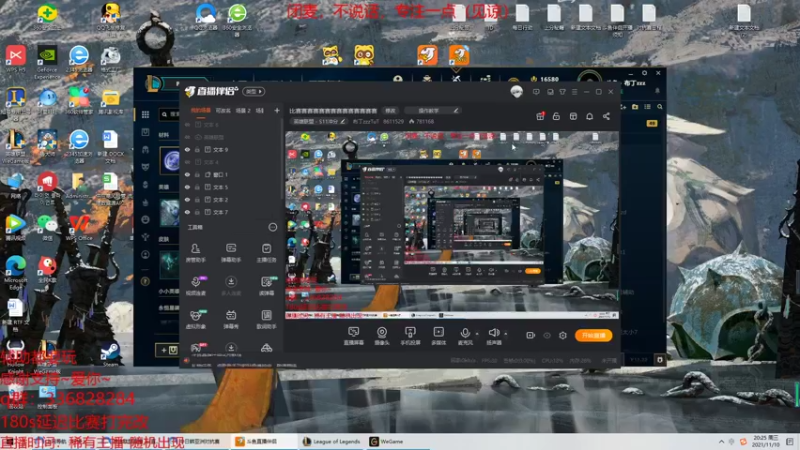800x450 pixels.
Task: Switch to the first scene tab
Action: [200, 110]
